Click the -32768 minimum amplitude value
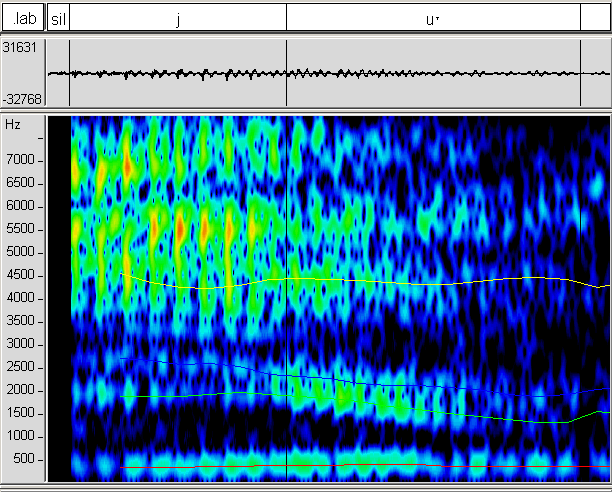Image resolution: width=612 pixels, height=492 pixels. tap(20, 97)
